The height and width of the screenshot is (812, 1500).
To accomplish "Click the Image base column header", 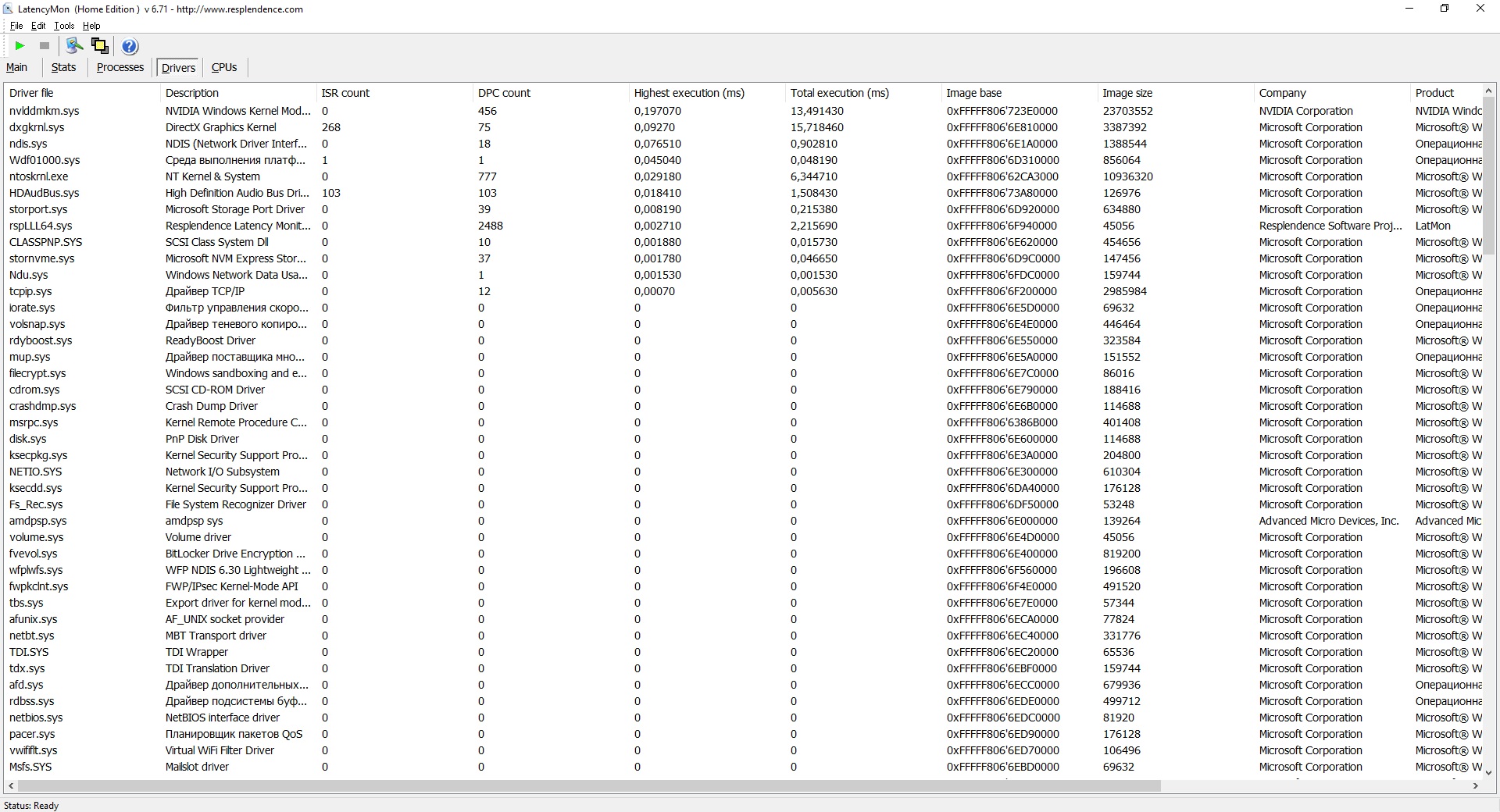I will click(x=1020, y=93).
